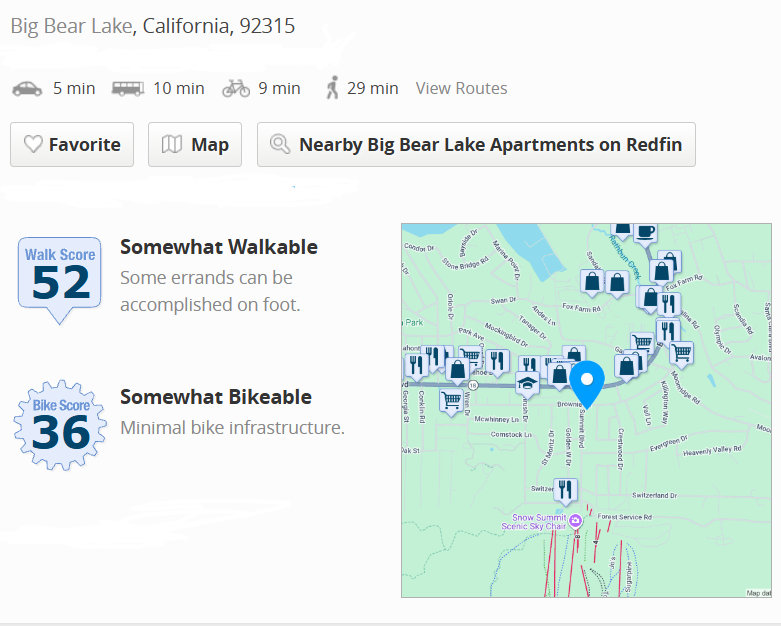The height and width of the screenshot is (626, 781).
Task: Select the coffee cup map marker
Action: pos(646,233)
